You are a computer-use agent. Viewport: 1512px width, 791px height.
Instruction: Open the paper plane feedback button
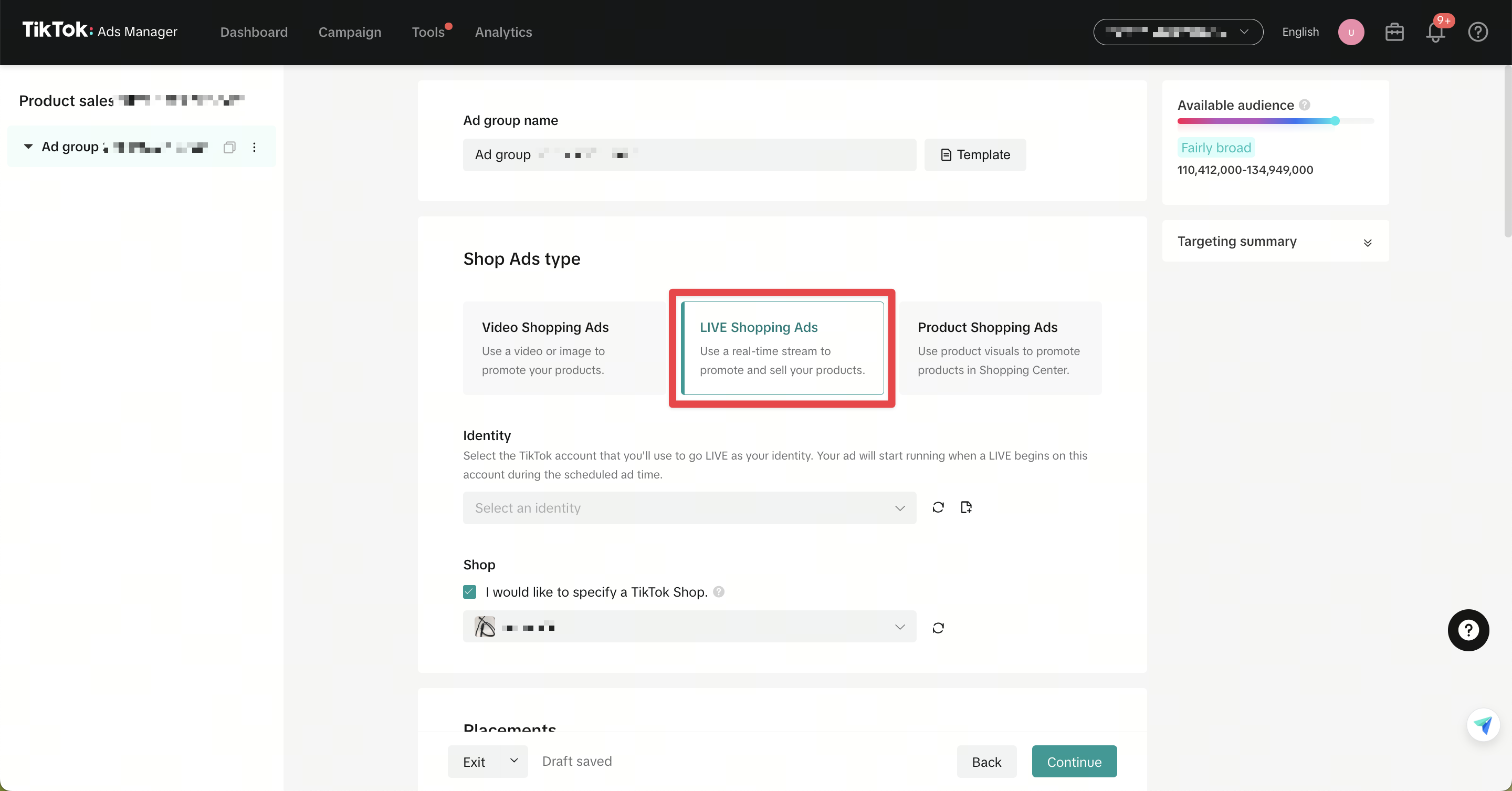(1483, 725)
